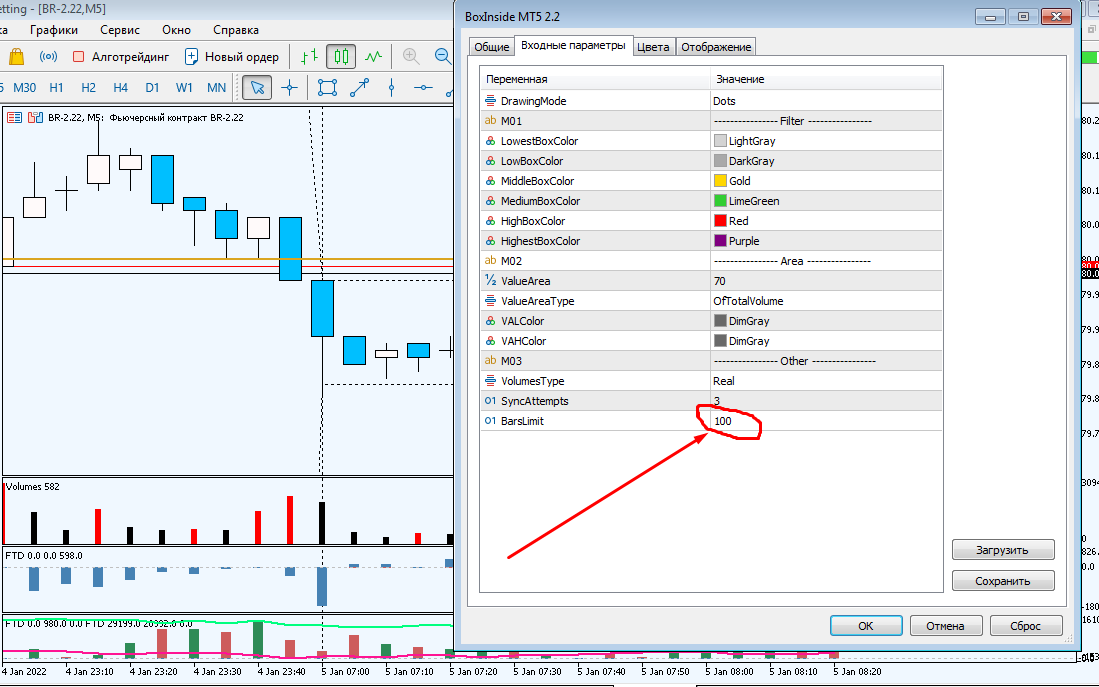Click Отмена to cancel dialog
This screenshot has height=687, width=1099.
(946, 626)
